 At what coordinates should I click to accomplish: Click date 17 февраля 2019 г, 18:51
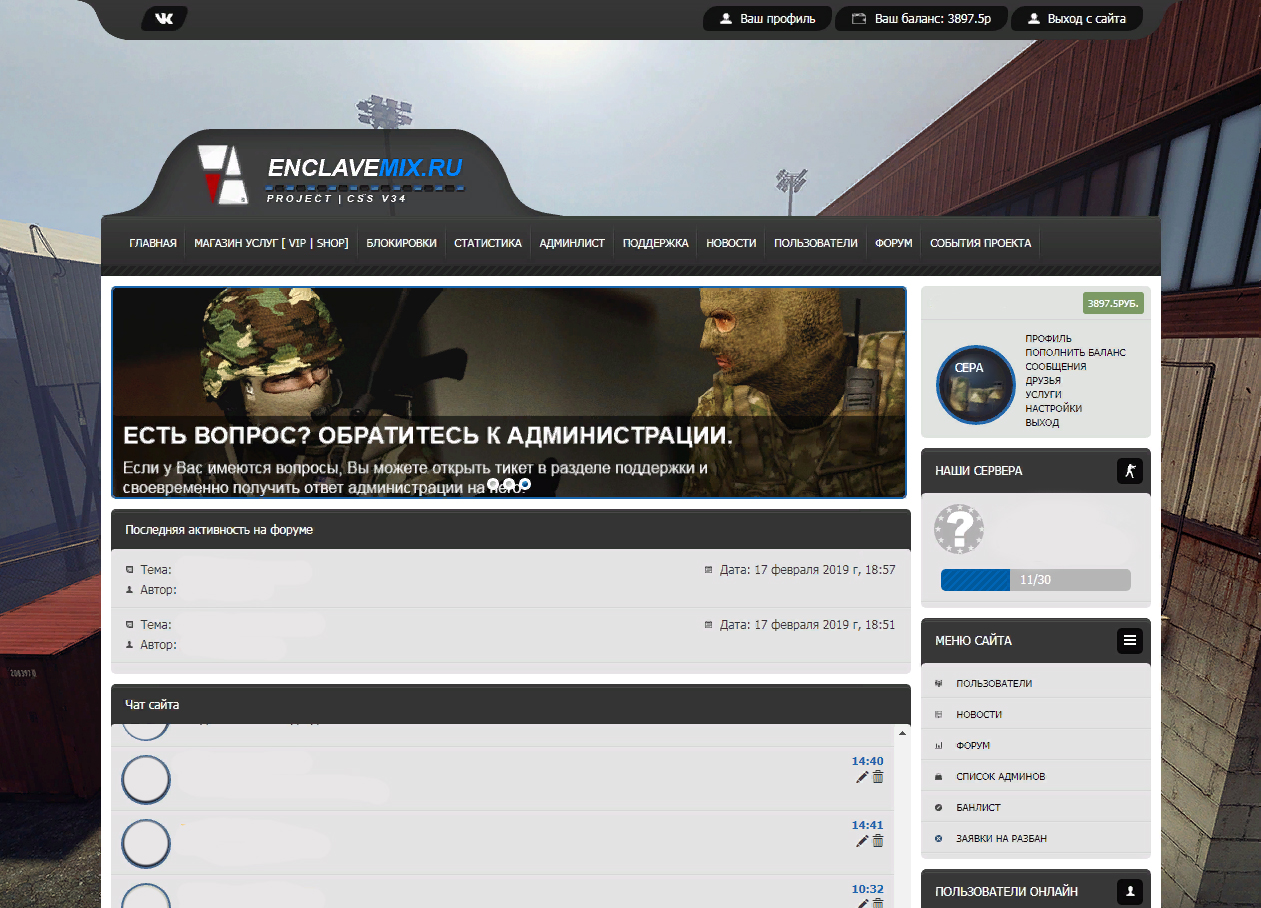click(x=807, y=625)
